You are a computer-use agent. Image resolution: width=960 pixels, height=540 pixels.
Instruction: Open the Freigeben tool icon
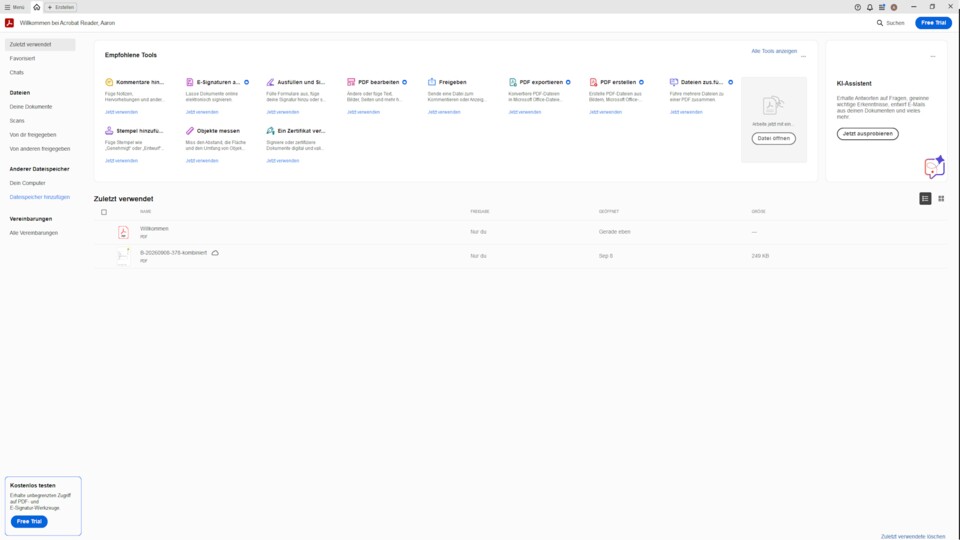coord(432,82)
